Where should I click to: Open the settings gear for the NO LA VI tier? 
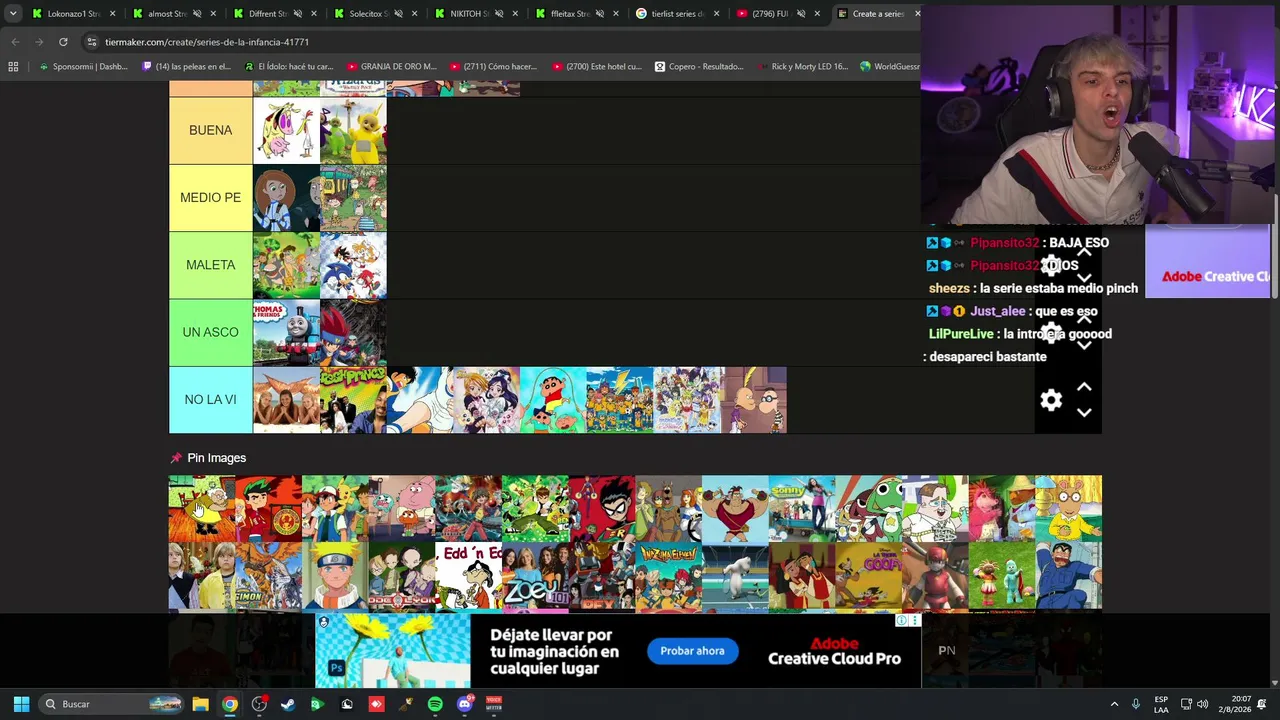1051,400
